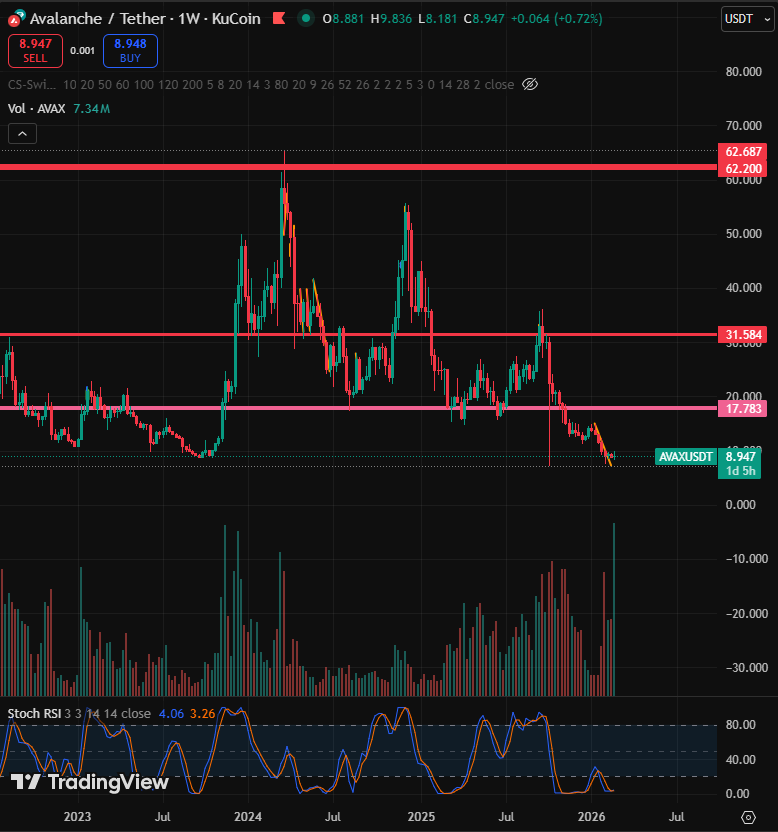Click the 2024 label on time axis
The width and height of the screenshot is (778, 832).
248,817
